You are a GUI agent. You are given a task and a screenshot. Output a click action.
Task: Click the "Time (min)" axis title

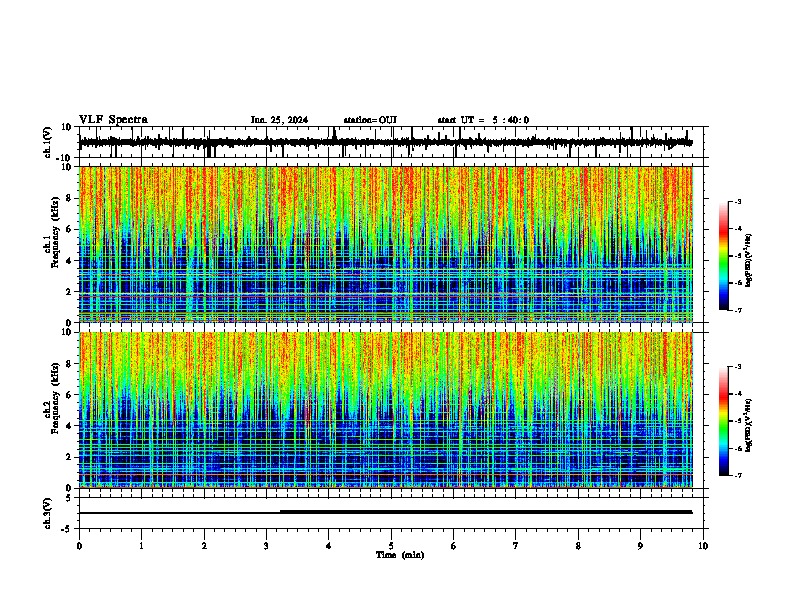(400, 555)
